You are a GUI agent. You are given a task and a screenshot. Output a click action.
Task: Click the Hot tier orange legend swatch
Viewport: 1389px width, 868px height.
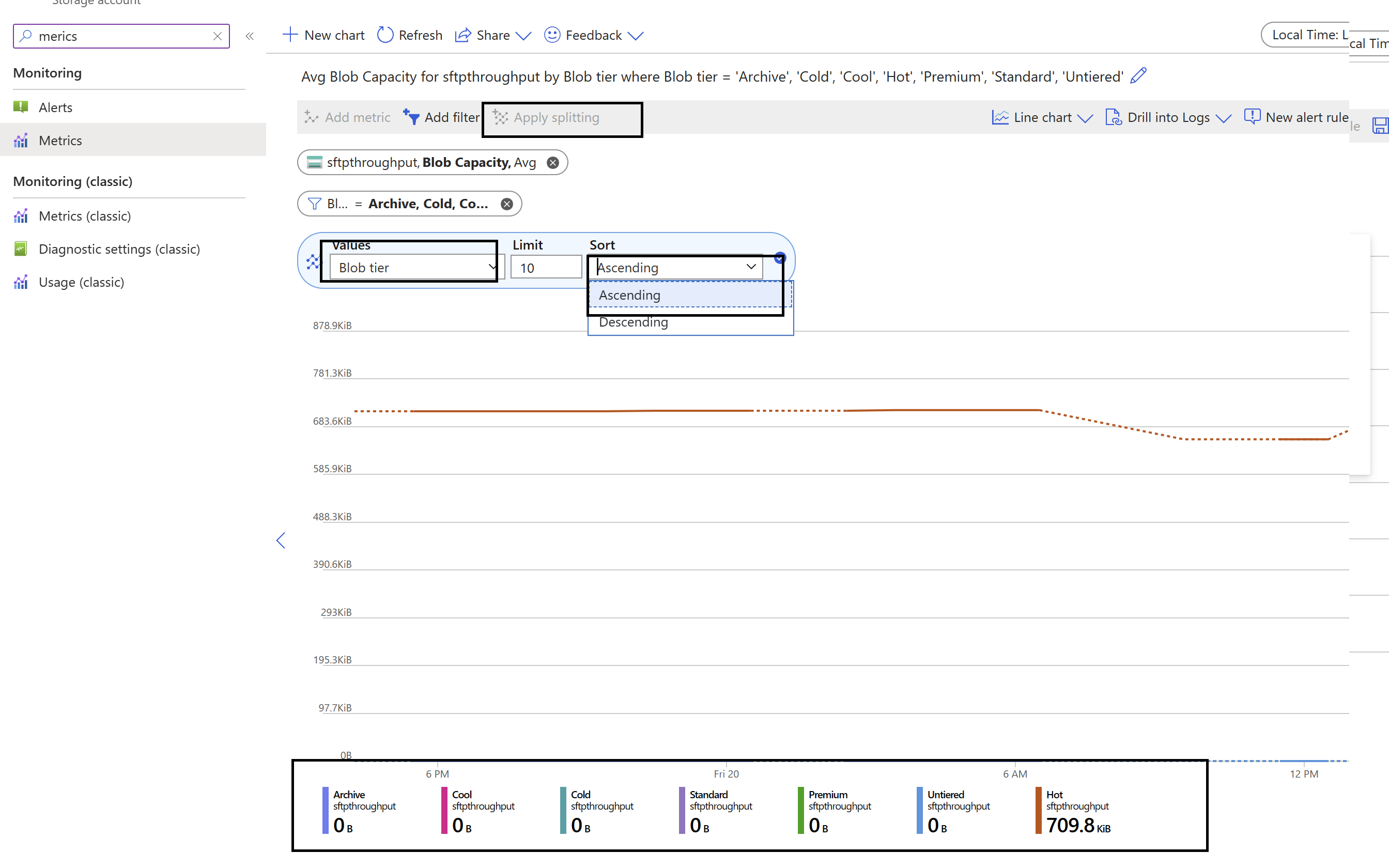pos(1038,810)
